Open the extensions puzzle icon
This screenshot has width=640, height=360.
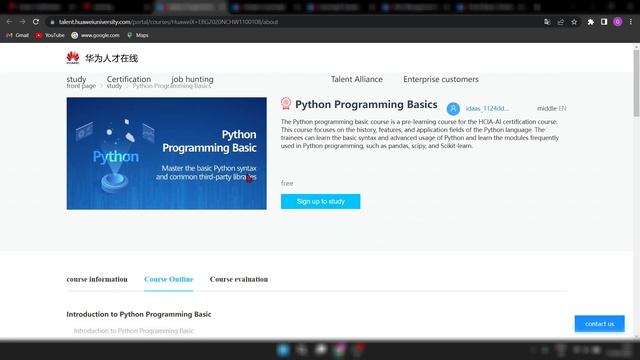click(x=591, y=22)
